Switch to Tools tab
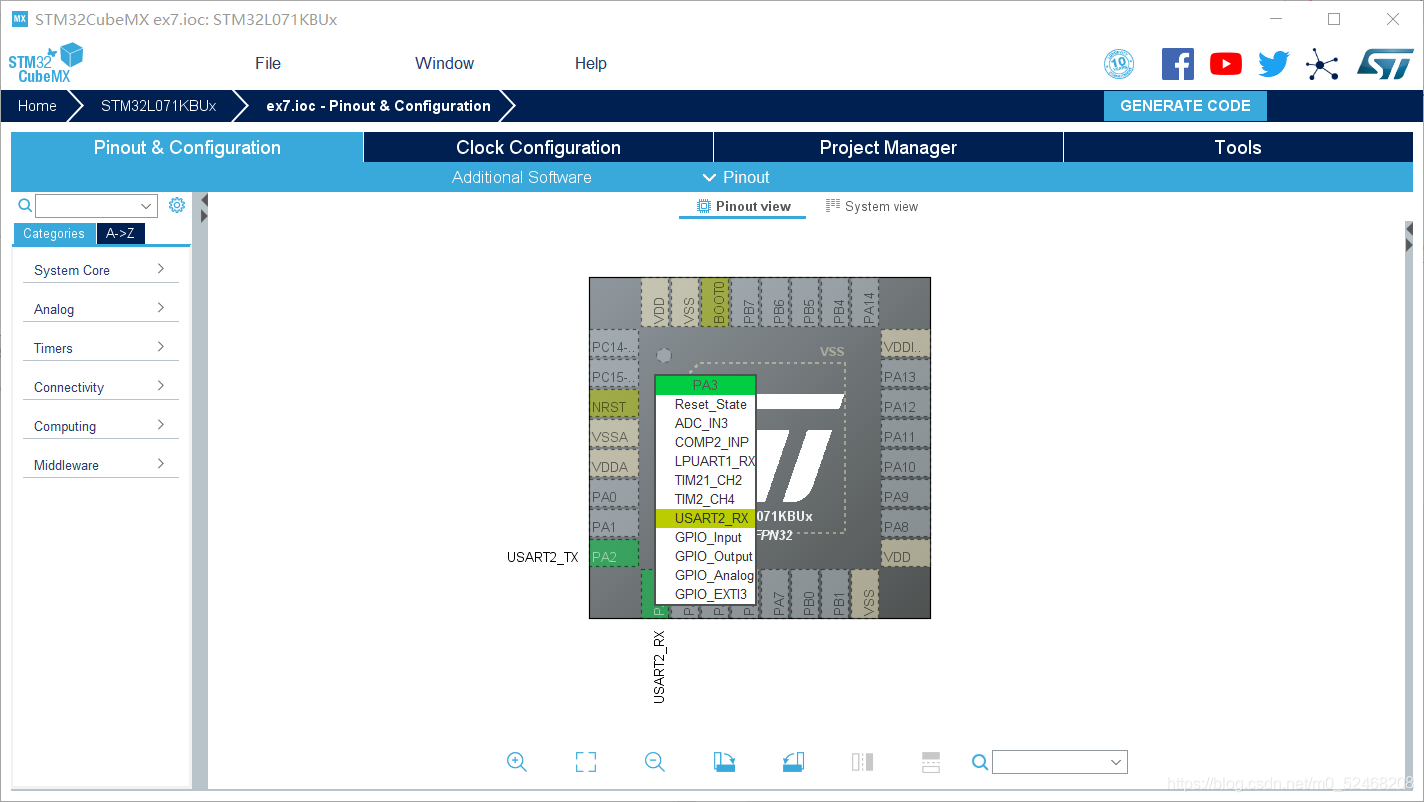1424x802 pixels. point(1238,147)
